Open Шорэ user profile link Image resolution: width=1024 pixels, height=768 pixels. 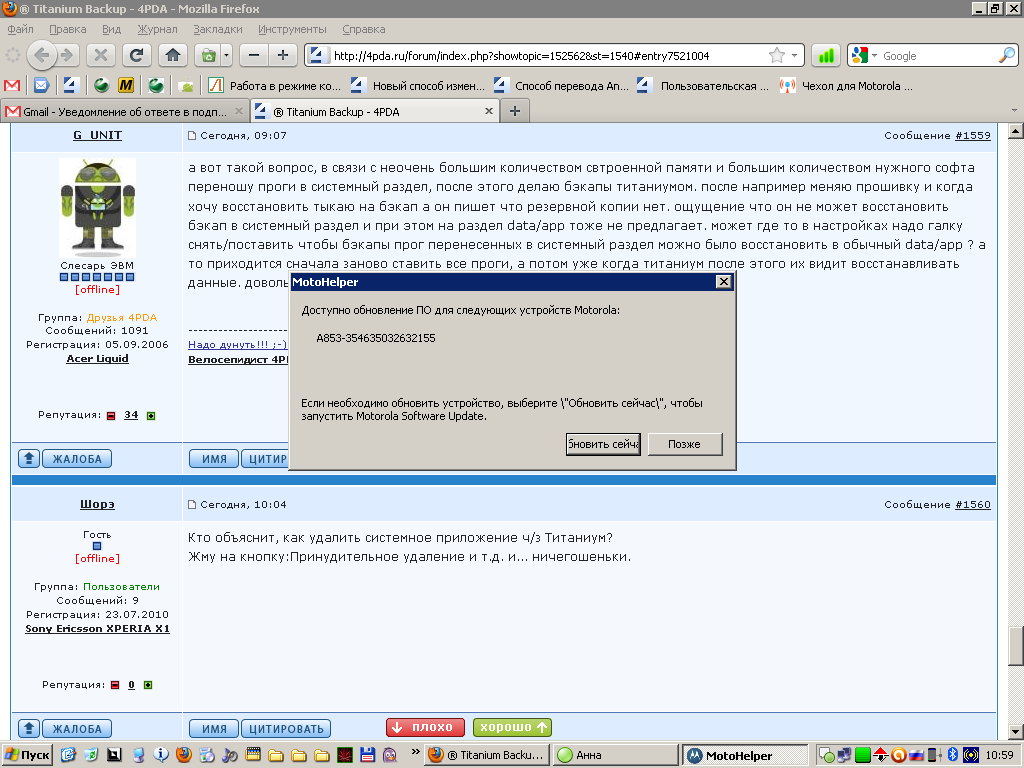pyautogui.click(x=97, y=504)
